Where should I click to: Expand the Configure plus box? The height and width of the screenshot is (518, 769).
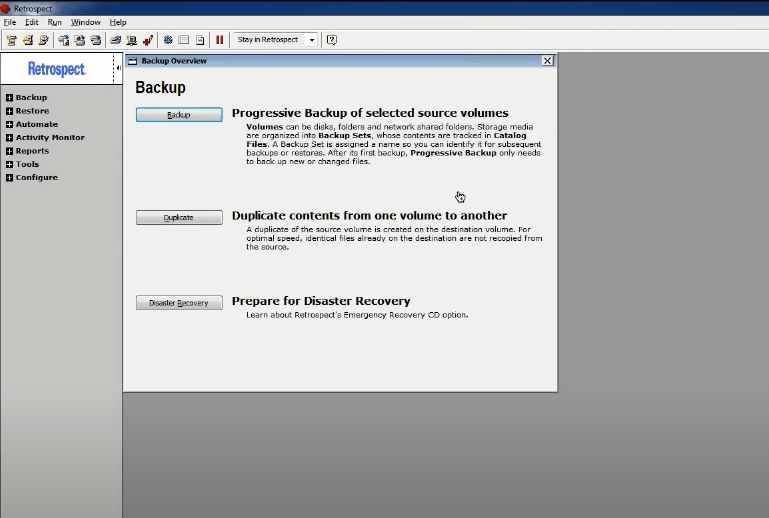tap(9, 178)
